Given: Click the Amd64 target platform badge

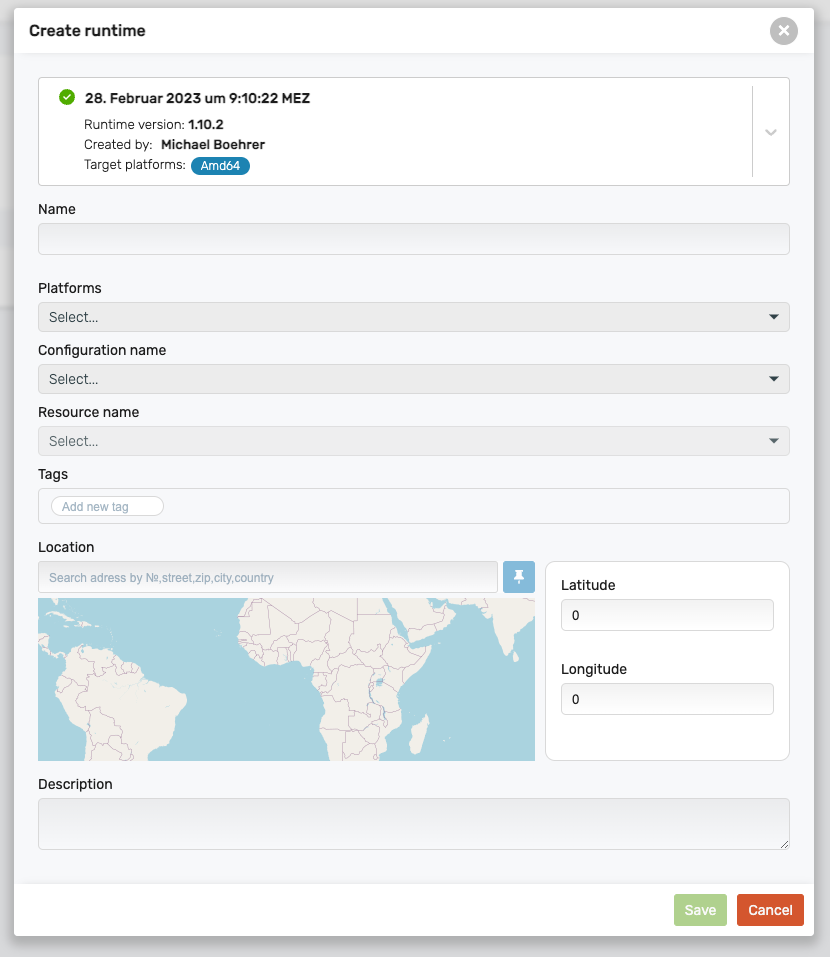Looking at the screenshot, I should [220, 165].
